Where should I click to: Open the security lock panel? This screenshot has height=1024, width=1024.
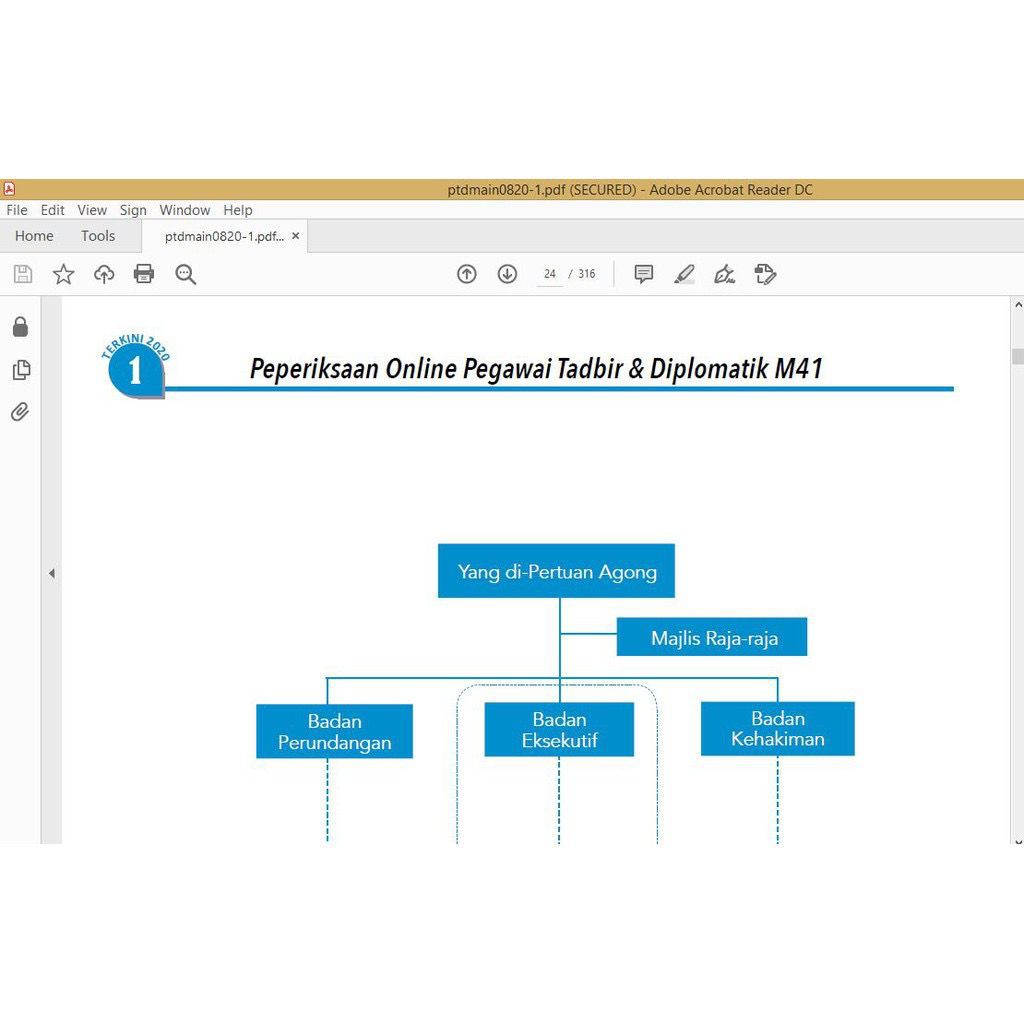coord(20,327)
